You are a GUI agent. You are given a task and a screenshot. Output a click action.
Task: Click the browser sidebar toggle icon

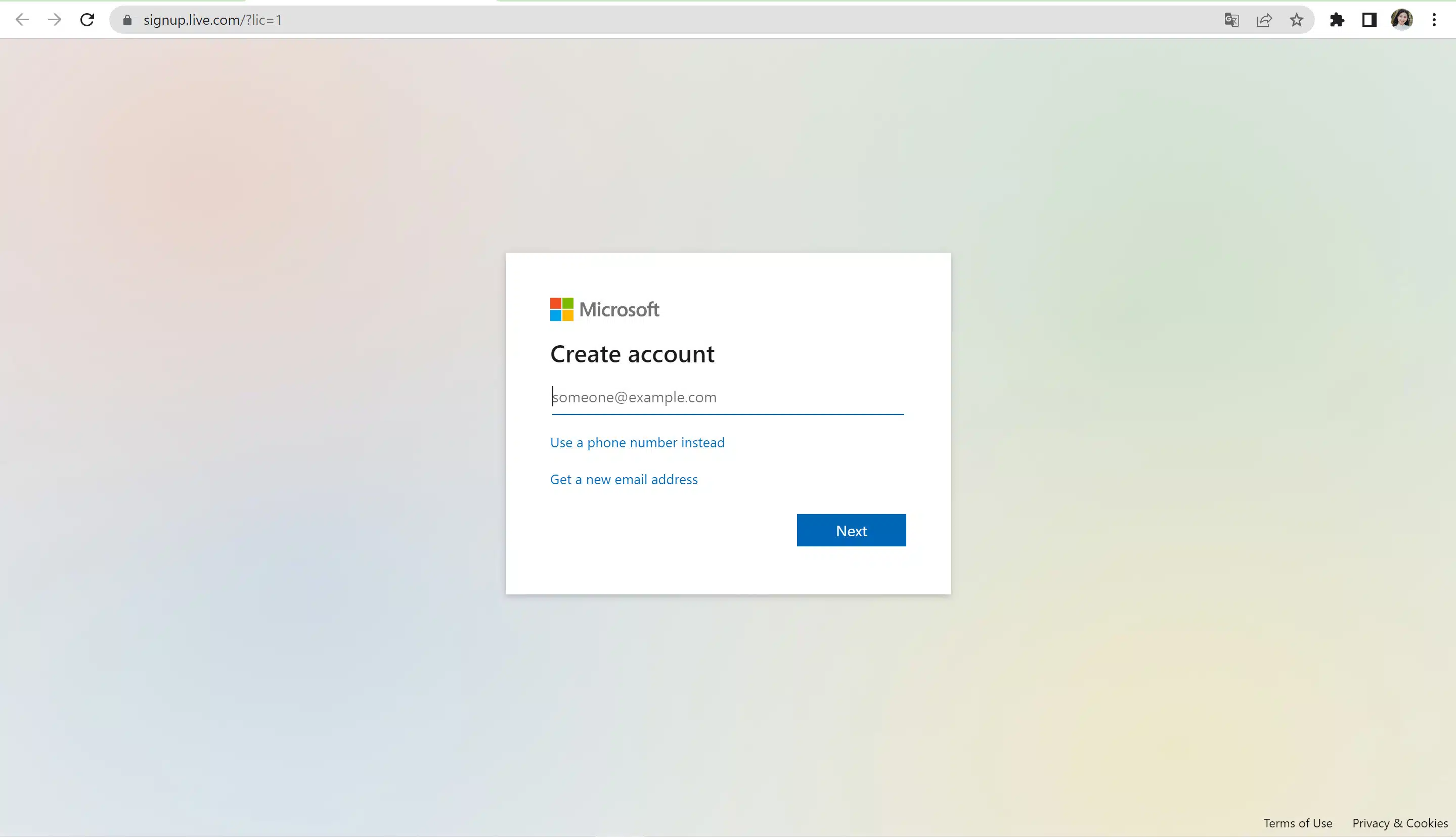(1369, 20)
